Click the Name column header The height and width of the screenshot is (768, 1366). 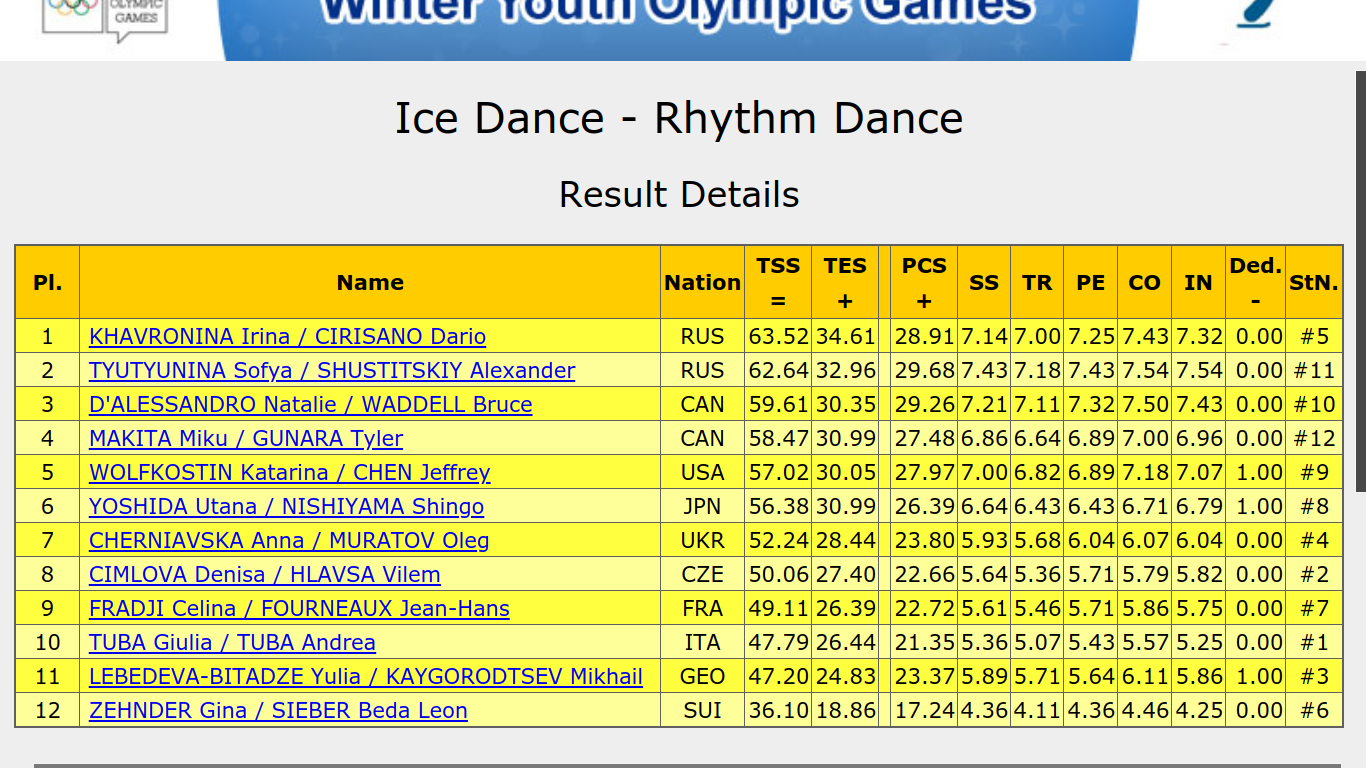coord(370,282)
